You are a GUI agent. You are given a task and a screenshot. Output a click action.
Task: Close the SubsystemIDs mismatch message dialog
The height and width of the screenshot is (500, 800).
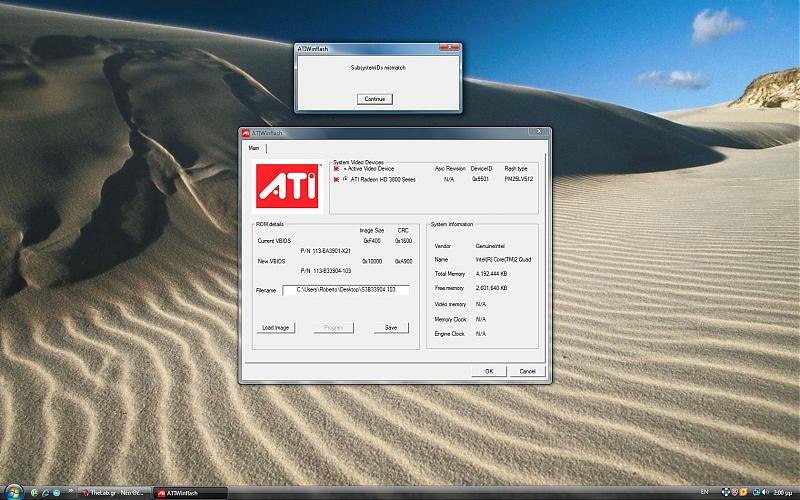[x=449, y=47]
